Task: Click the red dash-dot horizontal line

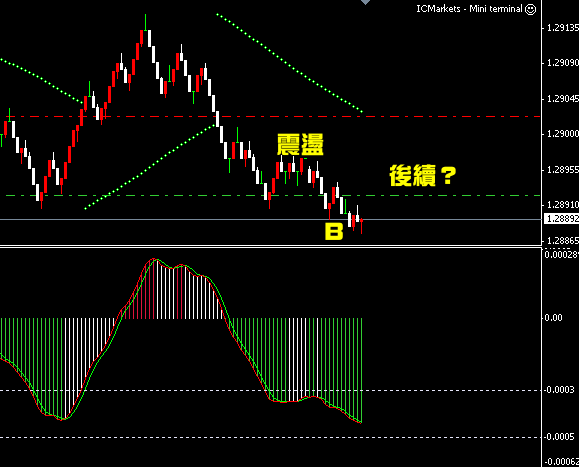Action: point(273,117)
